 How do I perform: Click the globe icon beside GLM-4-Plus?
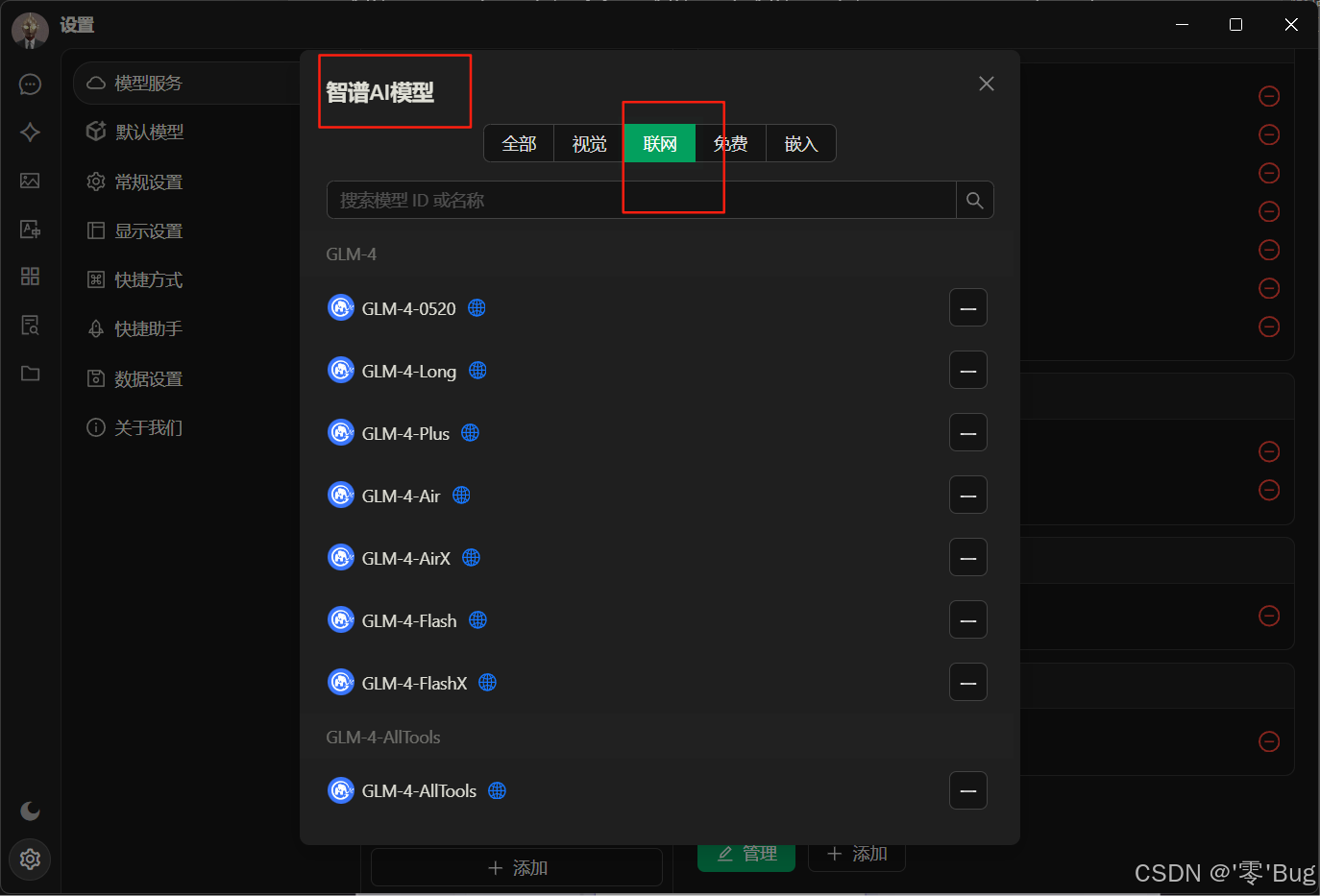(470, 432)
